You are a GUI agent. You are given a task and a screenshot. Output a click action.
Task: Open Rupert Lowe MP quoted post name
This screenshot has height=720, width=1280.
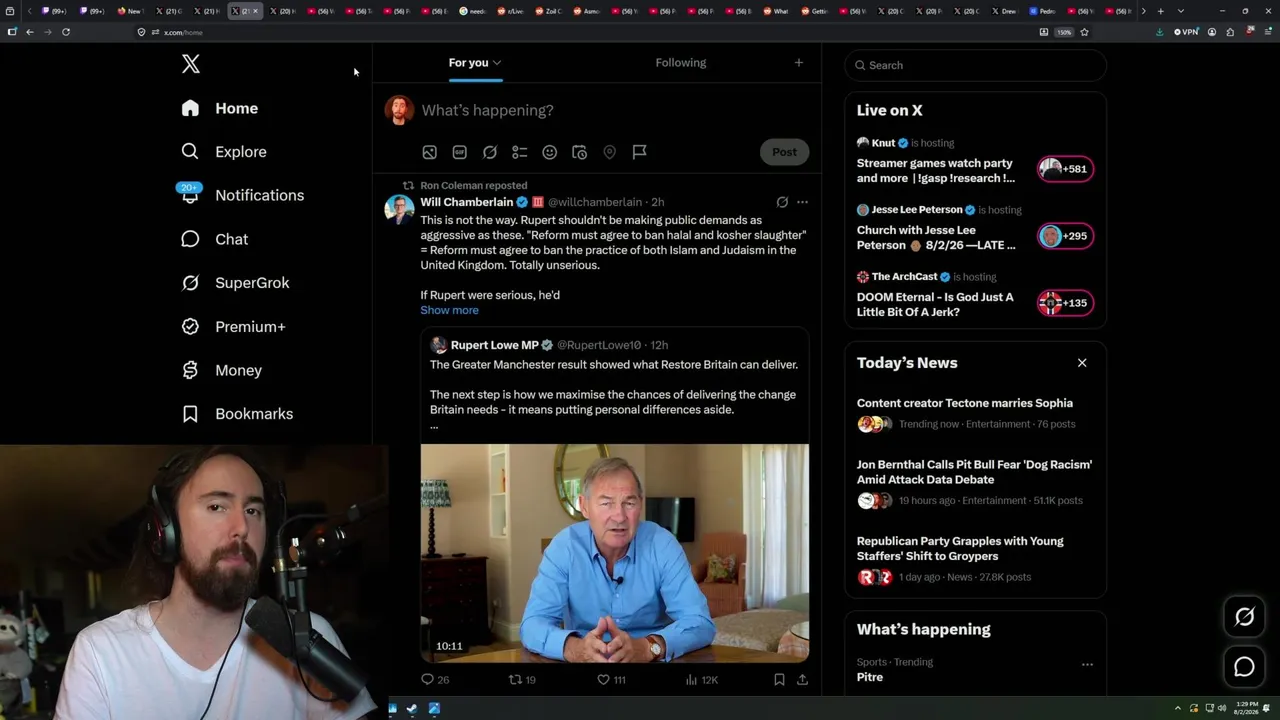(x=494, y=345)
